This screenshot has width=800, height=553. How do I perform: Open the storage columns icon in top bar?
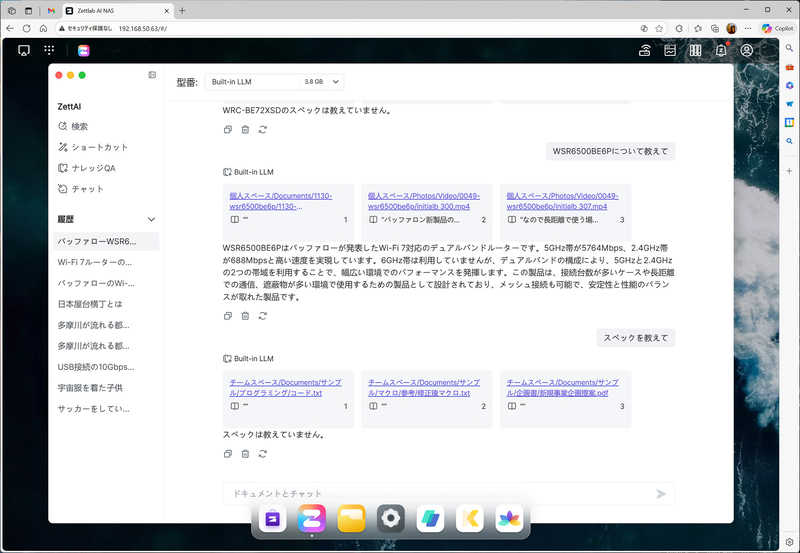[695, 50]
